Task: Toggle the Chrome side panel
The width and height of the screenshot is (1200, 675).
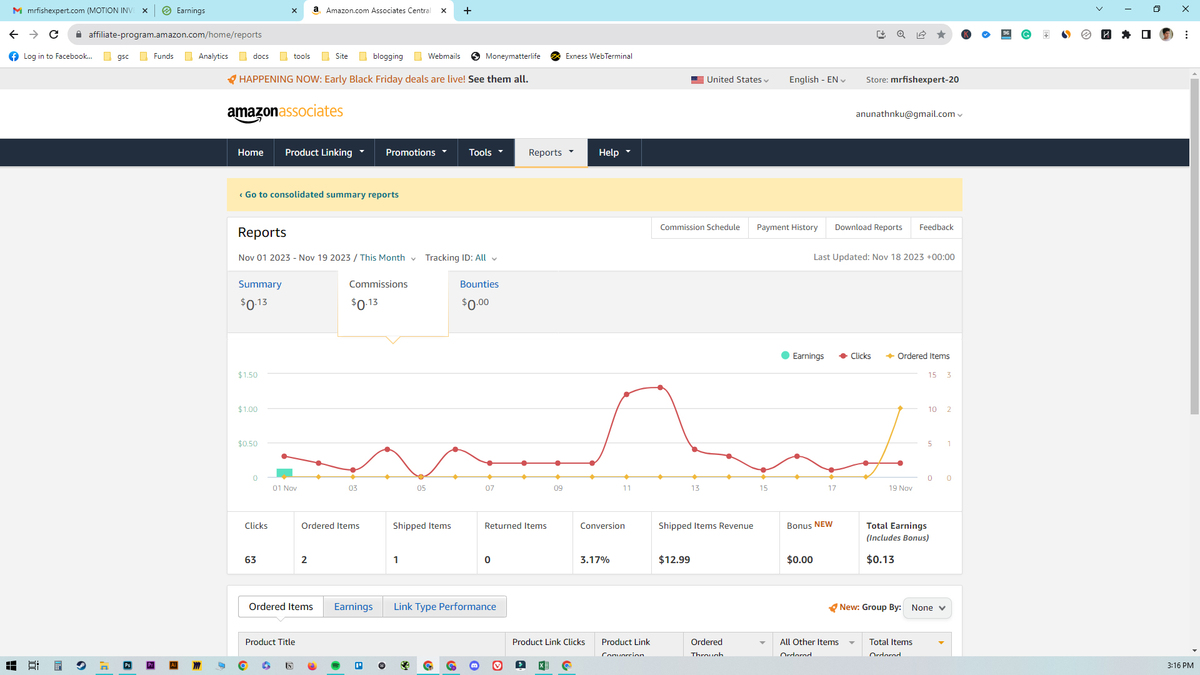Action: click(x=1146, y=34)
